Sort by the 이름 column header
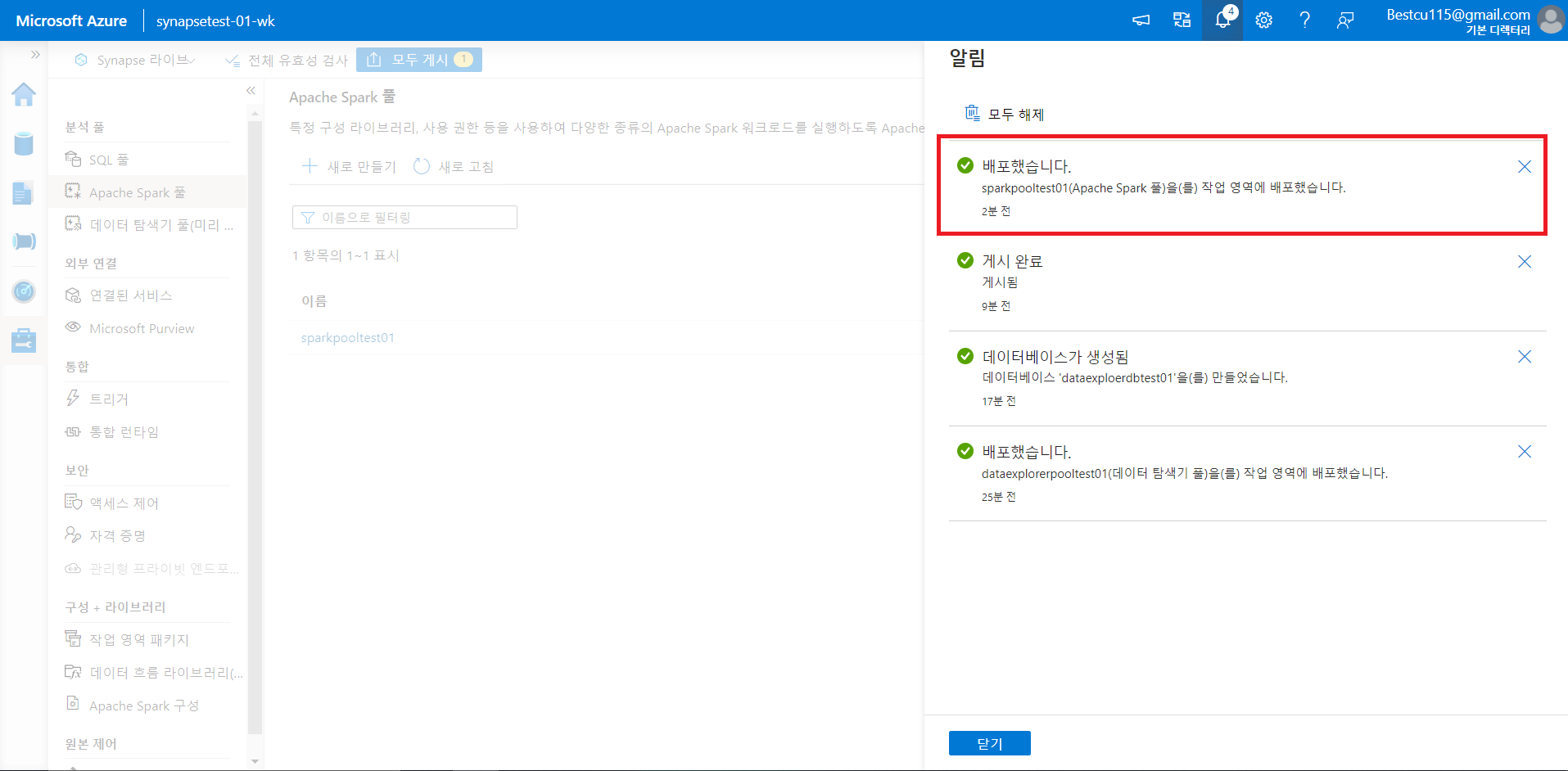 pyautogui.click(x=314, y=301)
